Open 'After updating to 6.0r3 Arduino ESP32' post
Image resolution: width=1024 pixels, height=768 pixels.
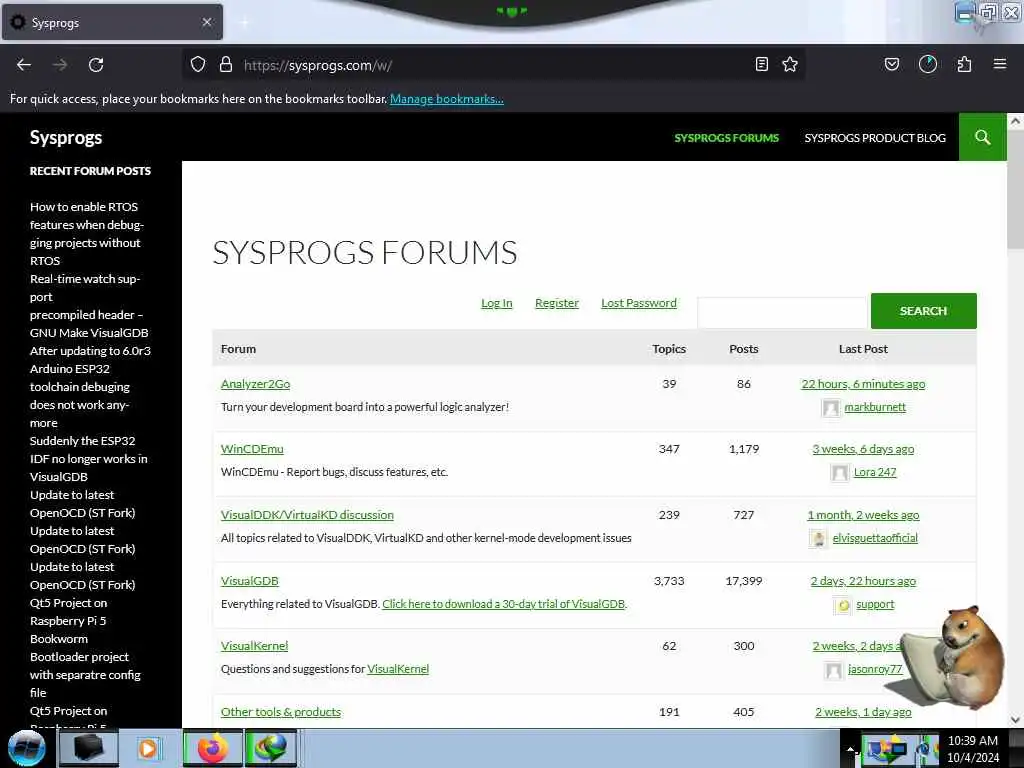click(x=90, y=387)
